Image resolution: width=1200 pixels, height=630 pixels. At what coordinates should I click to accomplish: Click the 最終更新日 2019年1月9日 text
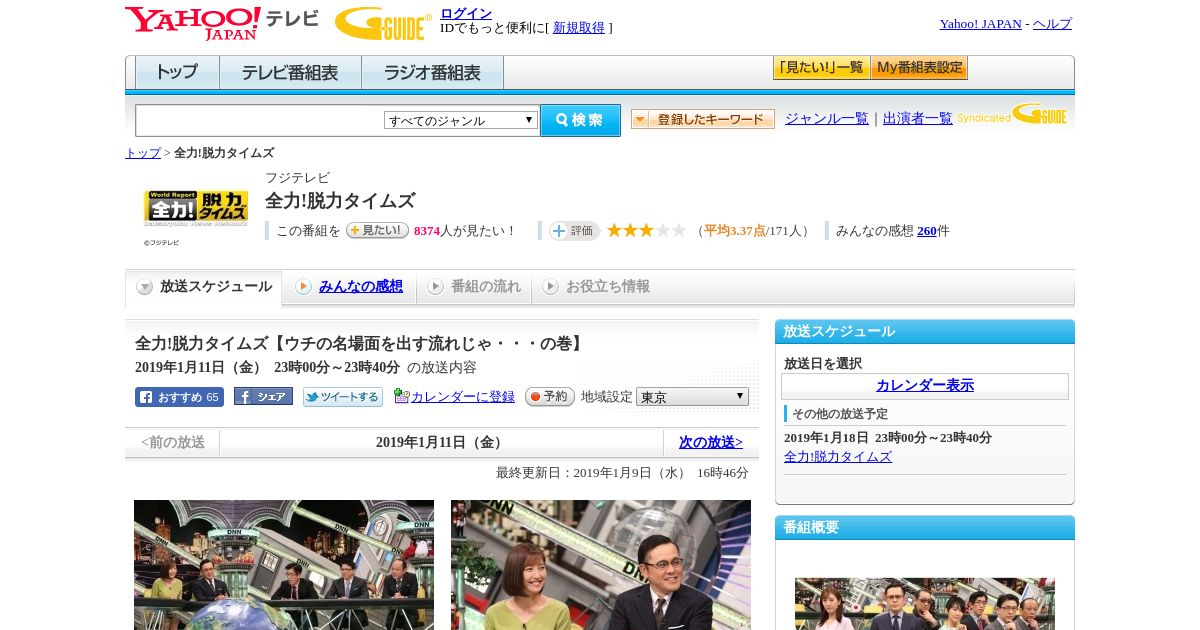pos(622,473)
